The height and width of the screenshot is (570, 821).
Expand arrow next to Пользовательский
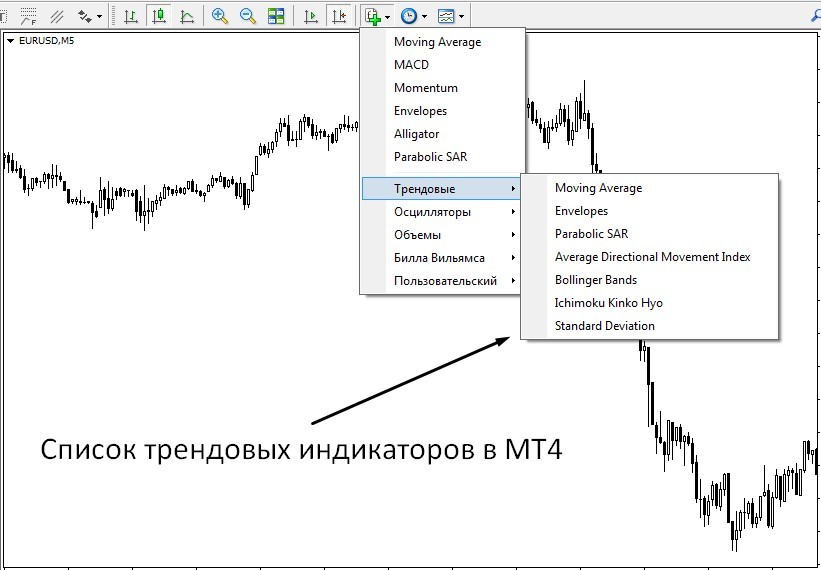tap(513, 281)
